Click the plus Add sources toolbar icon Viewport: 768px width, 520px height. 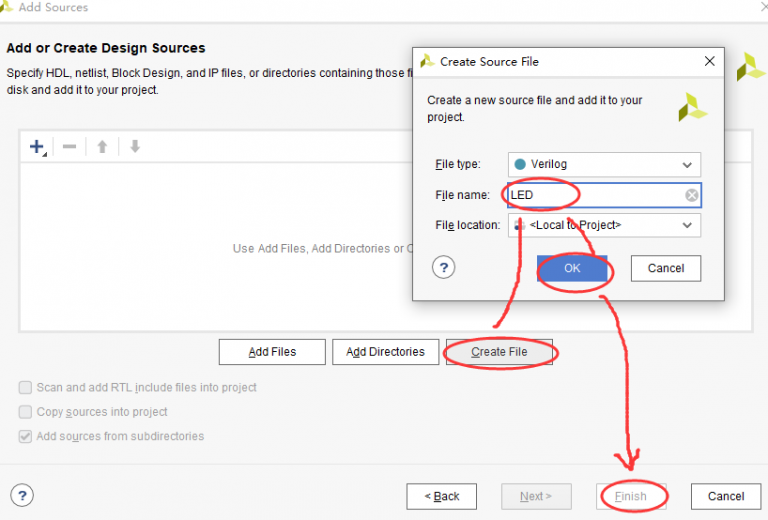coord(37,147)
